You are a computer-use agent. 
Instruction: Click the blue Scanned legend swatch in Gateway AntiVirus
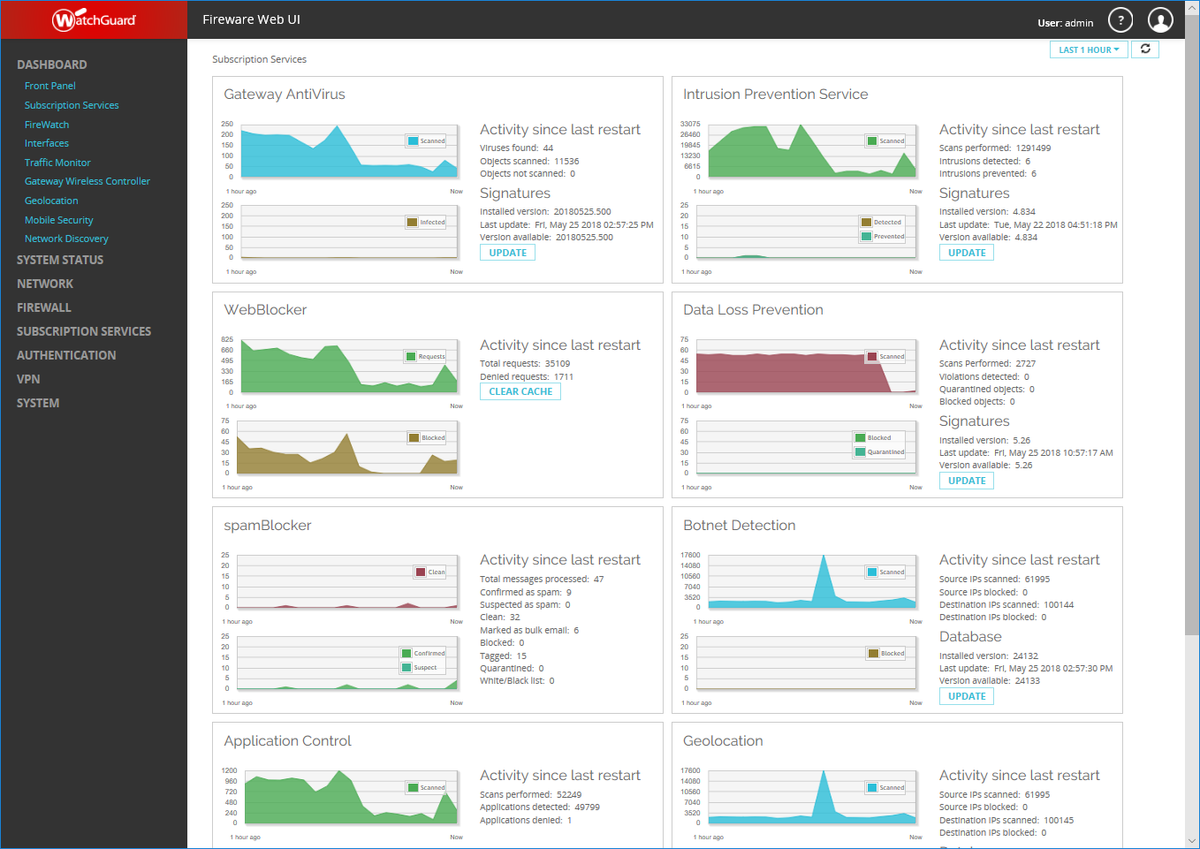[x=413, y=141]
